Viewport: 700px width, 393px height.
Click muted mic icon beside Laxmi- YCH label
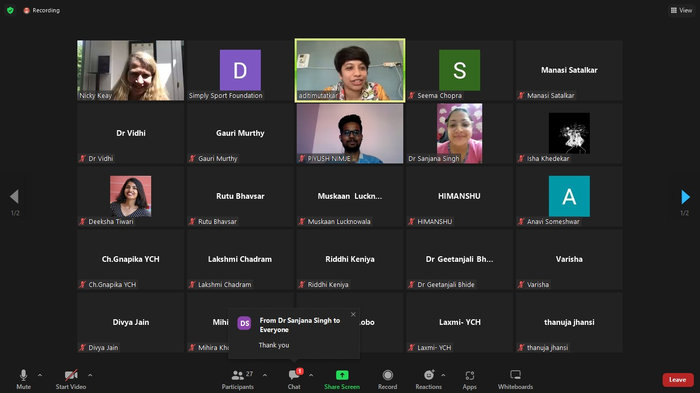click(412, 347)
